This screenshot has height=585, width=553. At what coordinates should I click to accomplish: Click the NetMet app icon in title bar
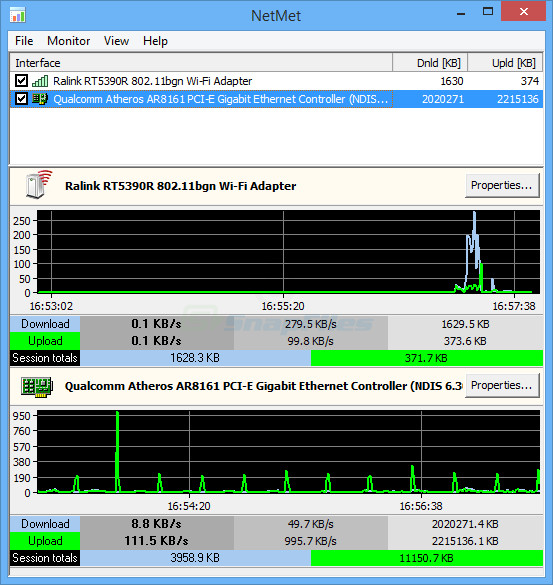[x=17, y=15]
